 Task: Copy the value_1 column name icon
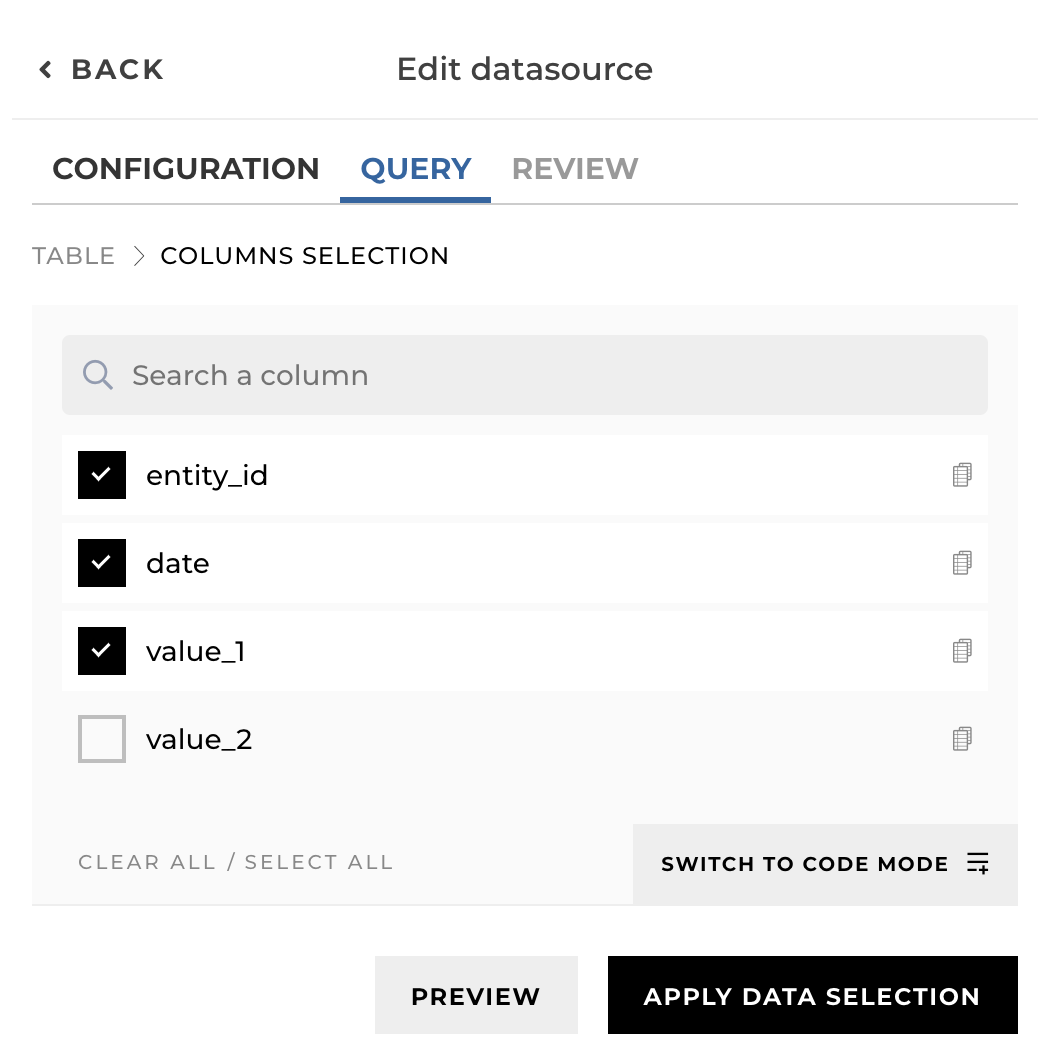tap(962, 651)
